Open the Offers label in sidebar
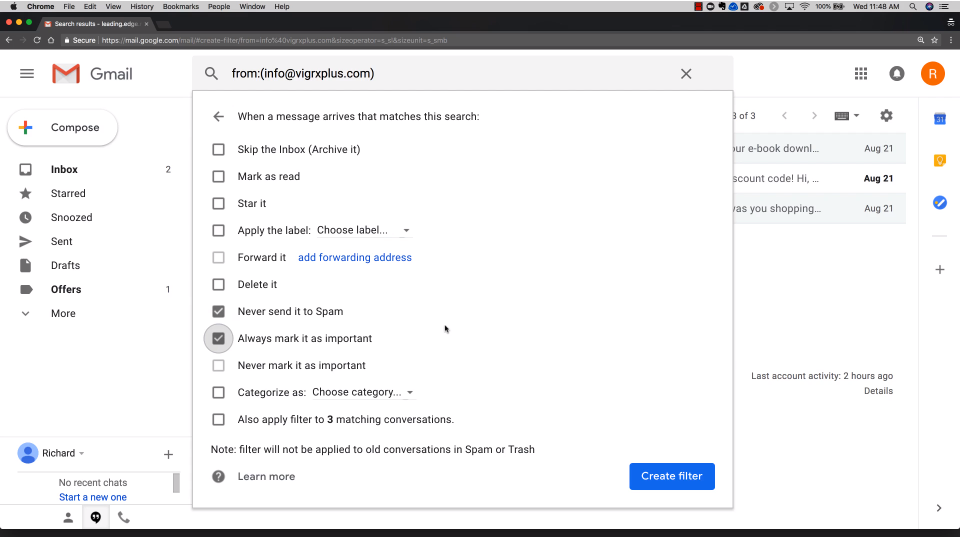 66,289
